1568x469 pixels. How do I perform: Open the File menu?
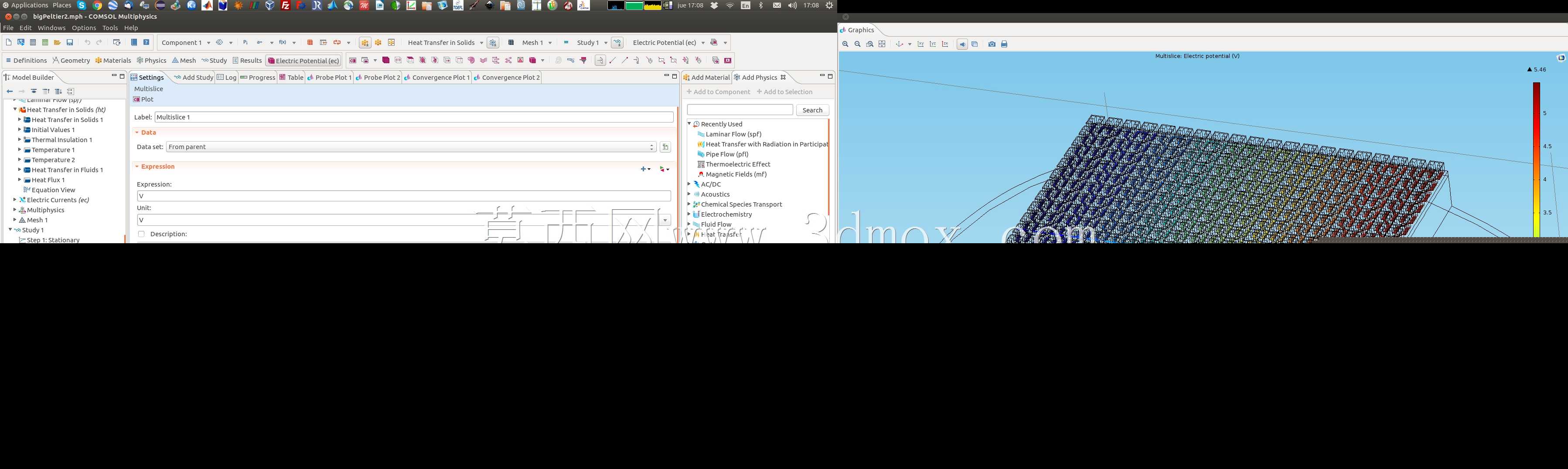pos(8,28)
